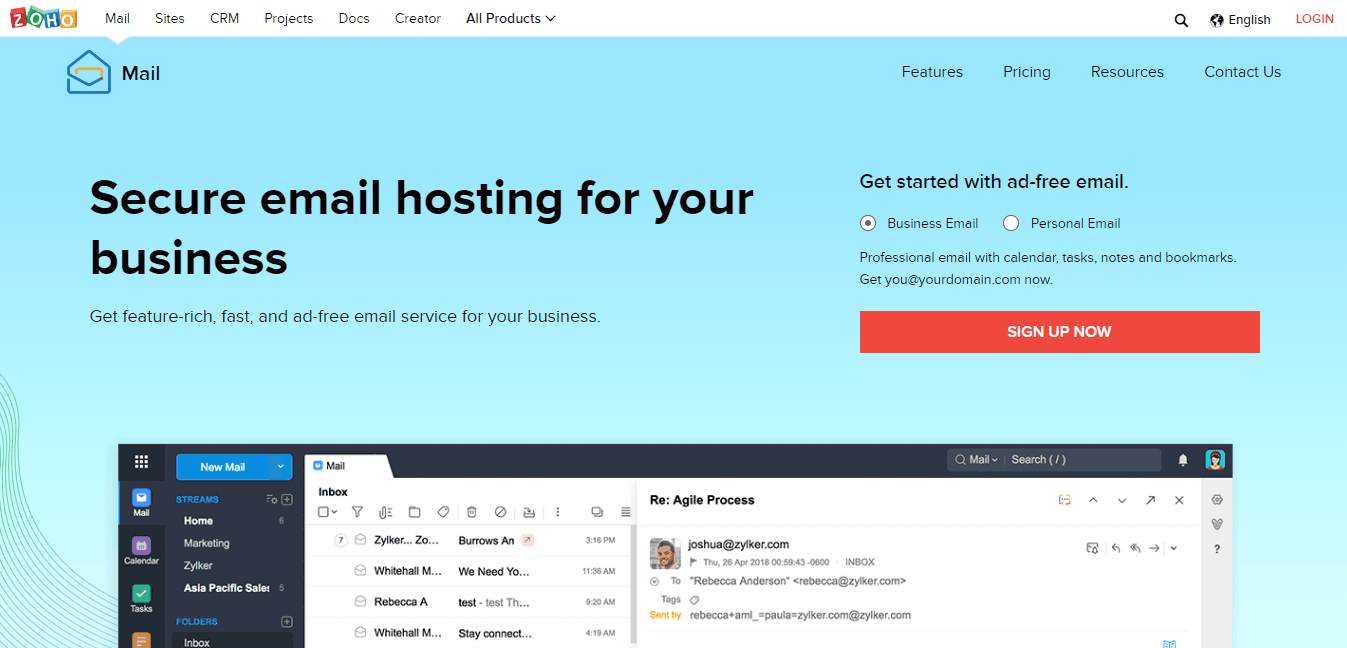Expand more reply options chevron

tap(1173, 548)
